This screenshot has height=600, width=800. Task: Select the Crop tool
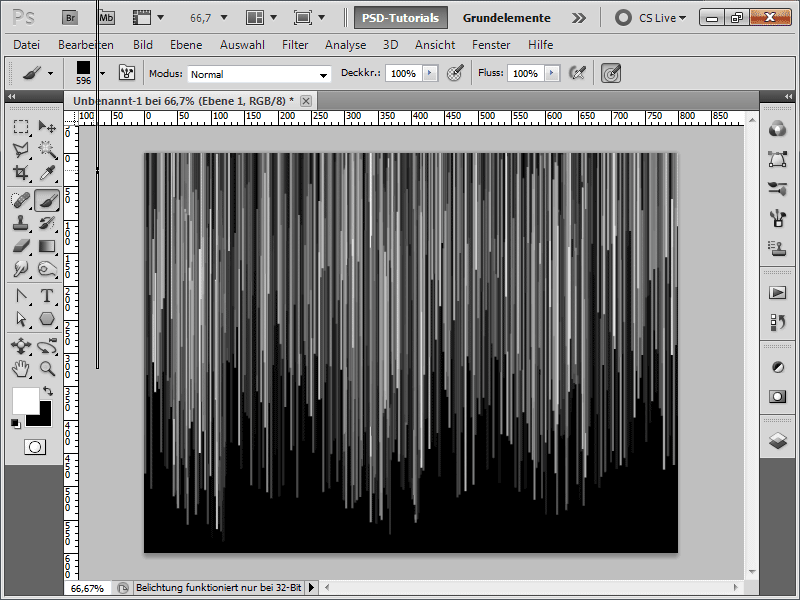click(21, 173)
